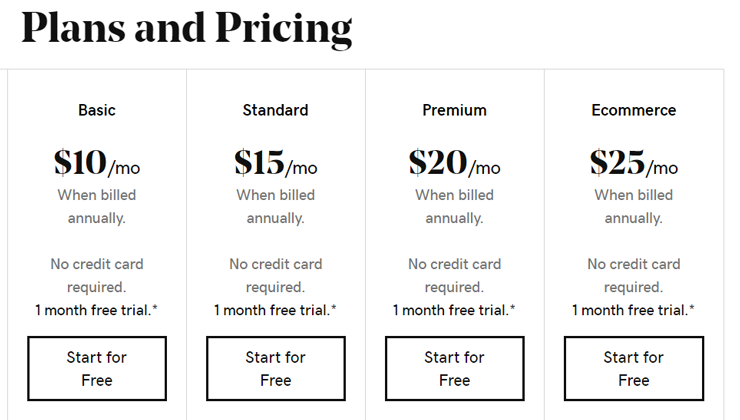Click the $25/mo price

(x=634, y=163)
